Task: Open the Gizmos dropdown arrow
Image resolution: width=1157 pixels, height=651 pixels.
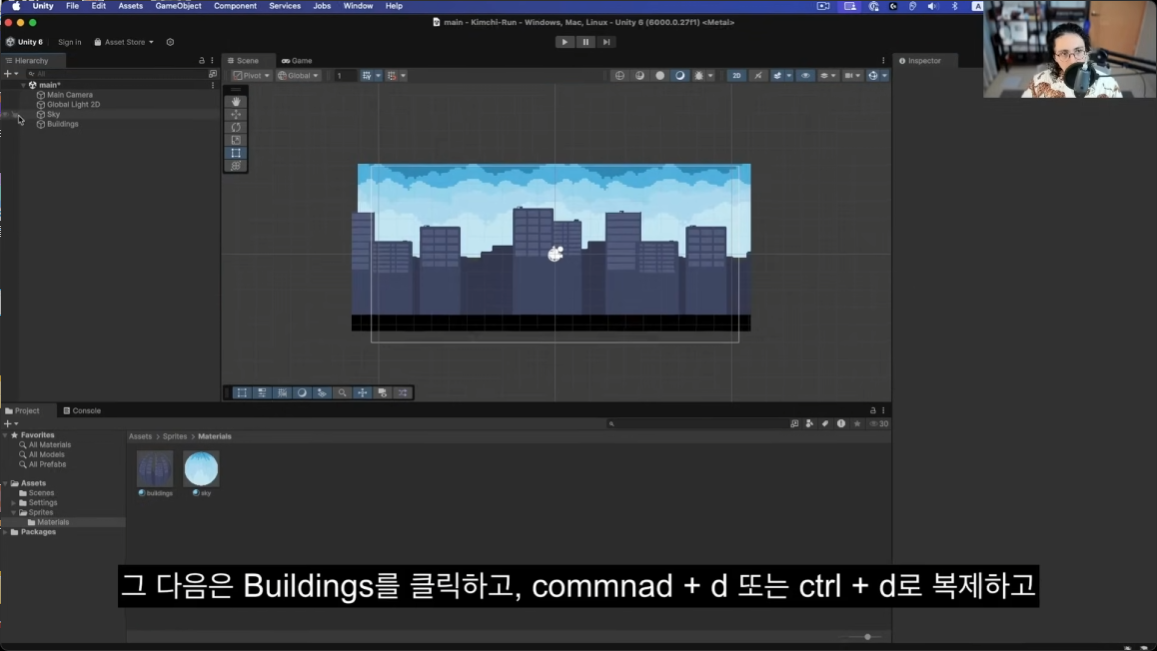Action: [x=885, y=75]
